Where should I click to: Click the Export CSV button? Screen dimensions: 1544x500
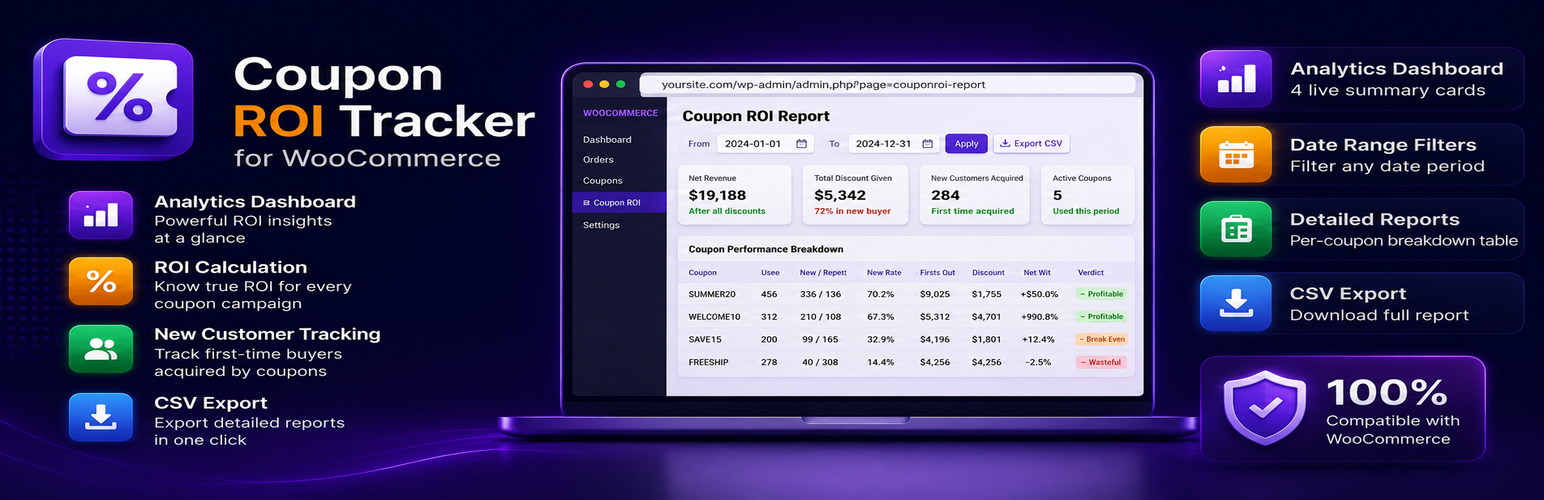click(x=1031, y=144)
